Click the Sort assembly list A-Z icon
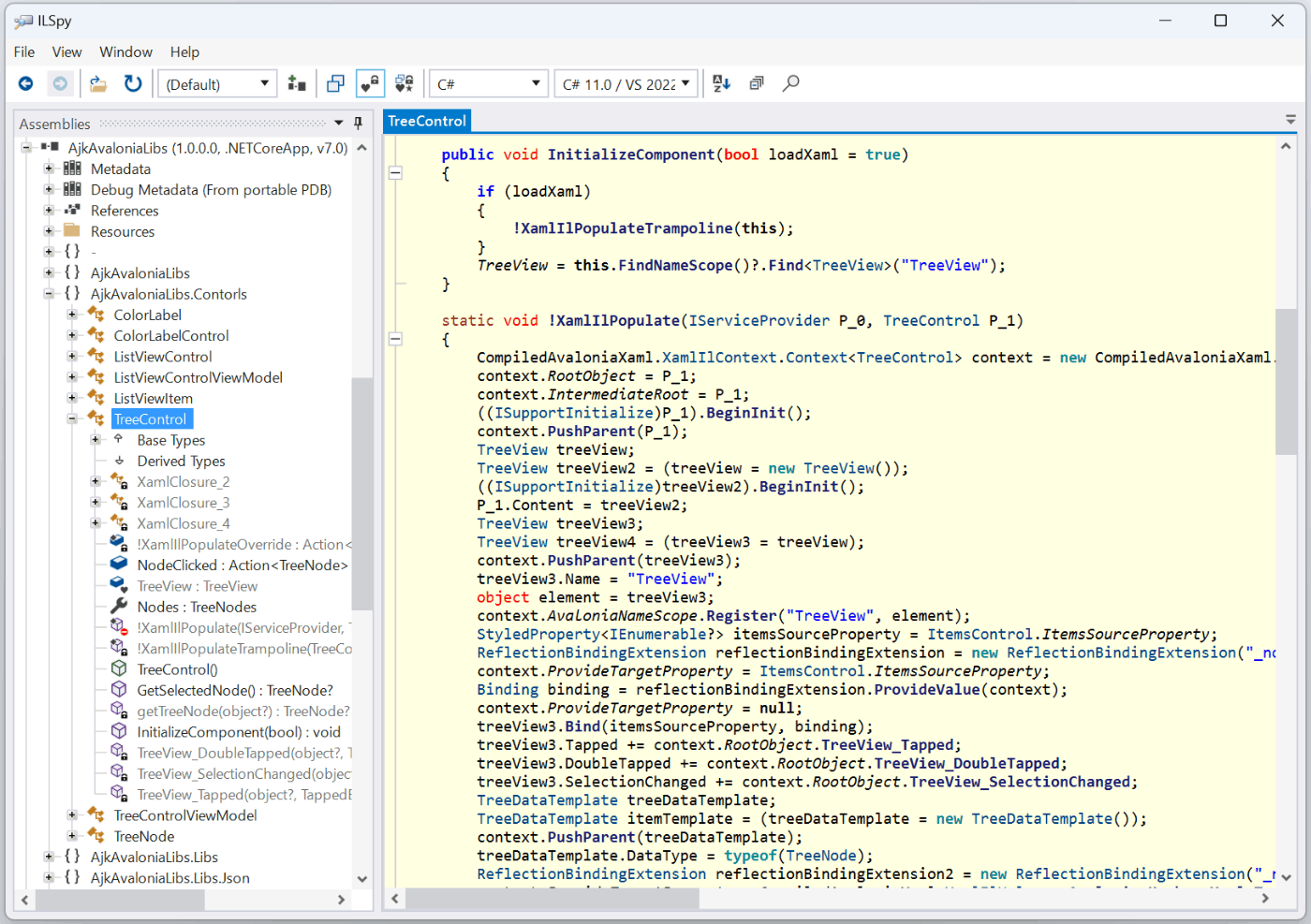 [x=721, y=84]
